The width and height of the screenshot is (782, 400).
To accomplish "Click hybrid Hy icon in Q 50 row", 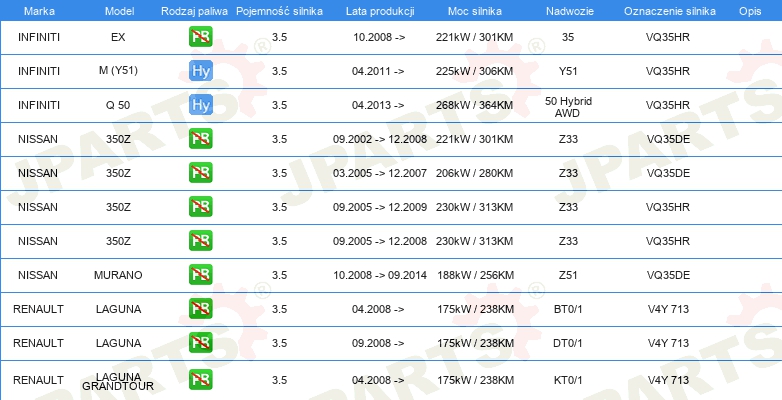I will point(200,105).
